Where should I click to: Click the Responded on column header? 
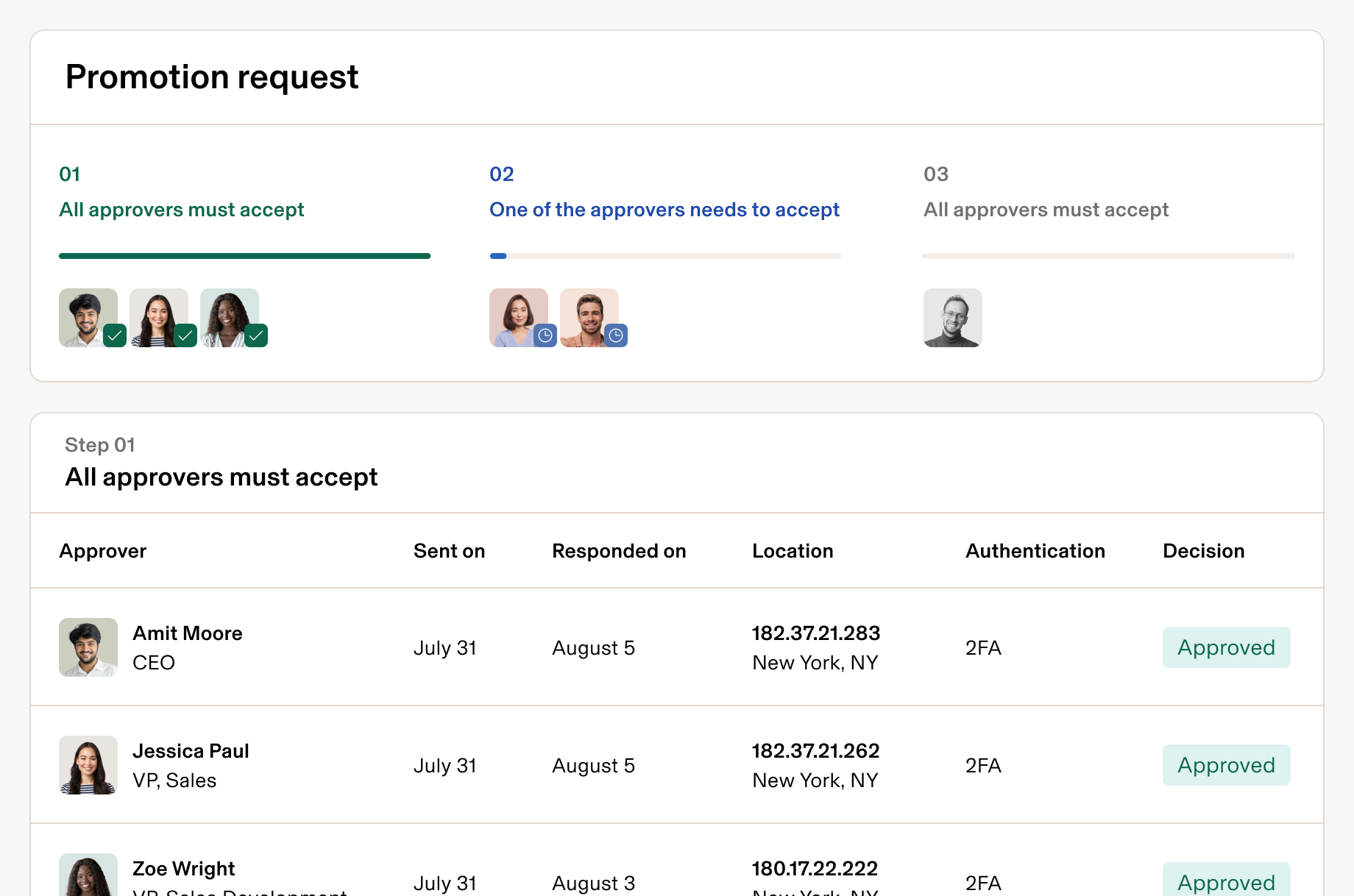[x=619, y=551]
